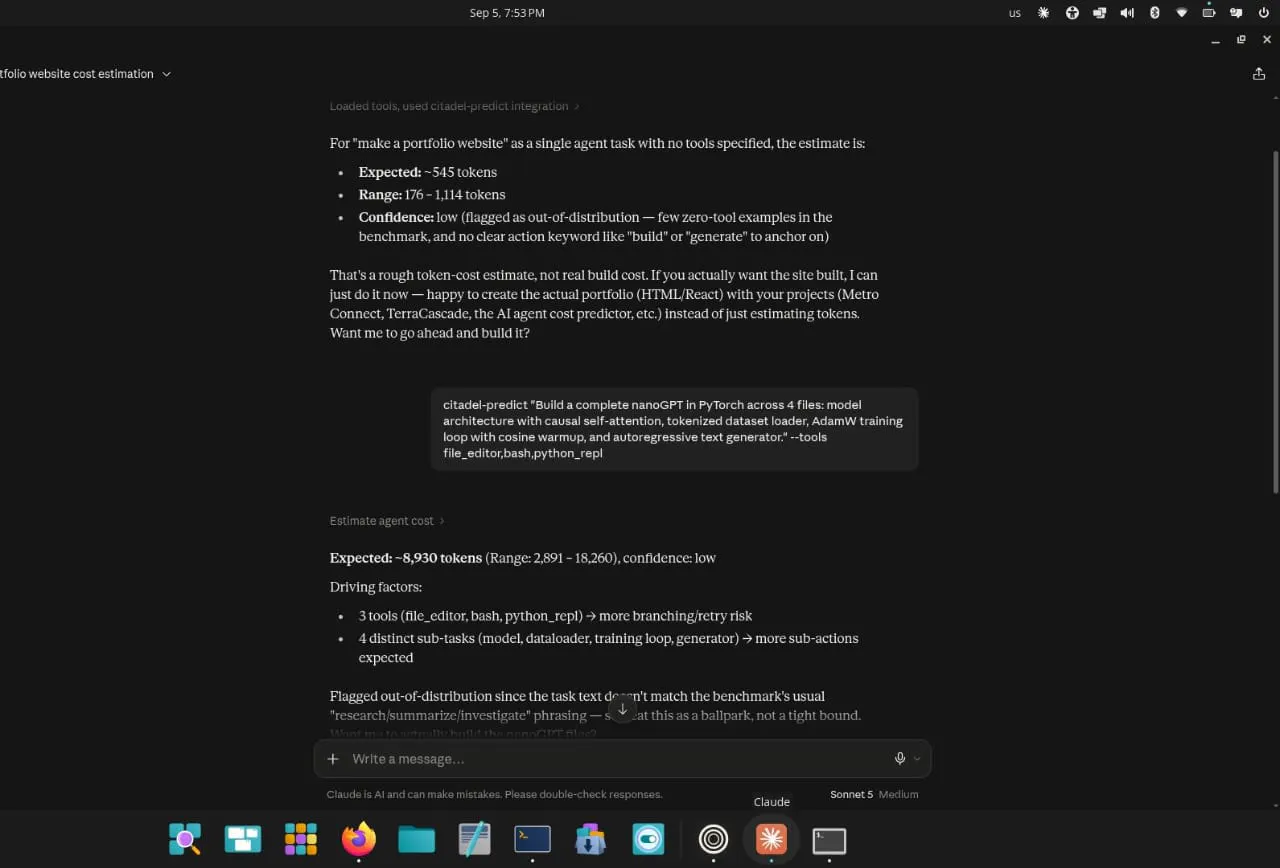Open the colorful app grid in the dock

coord(301,839)
